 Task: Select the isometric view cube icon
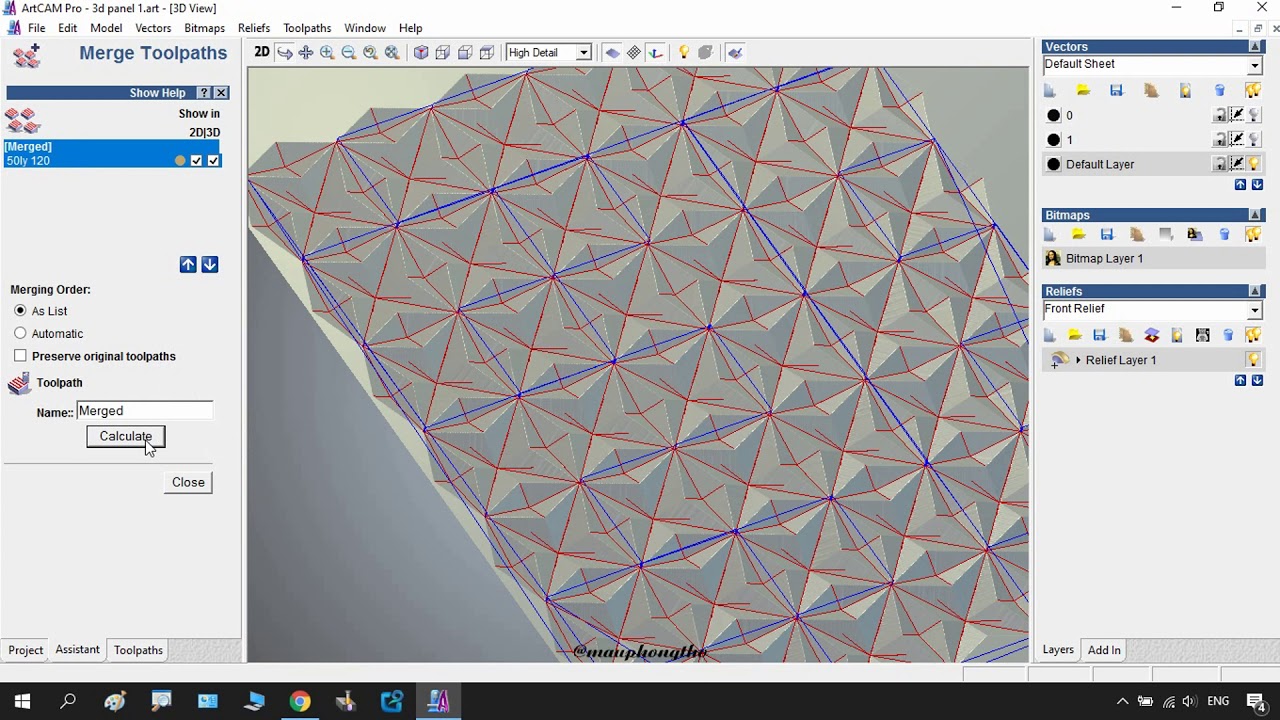421,52
